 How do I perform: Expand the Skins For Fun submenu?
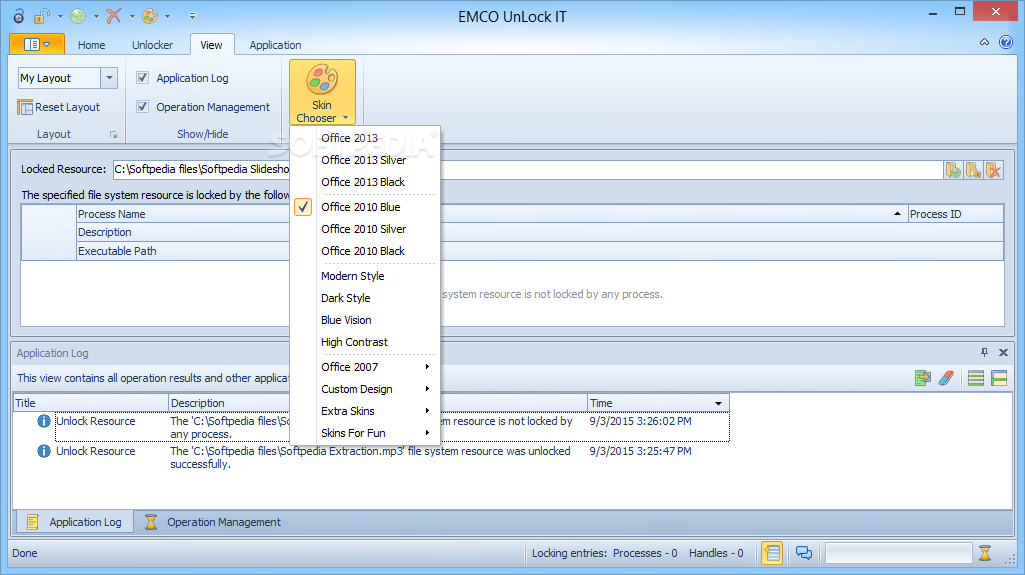365,433
